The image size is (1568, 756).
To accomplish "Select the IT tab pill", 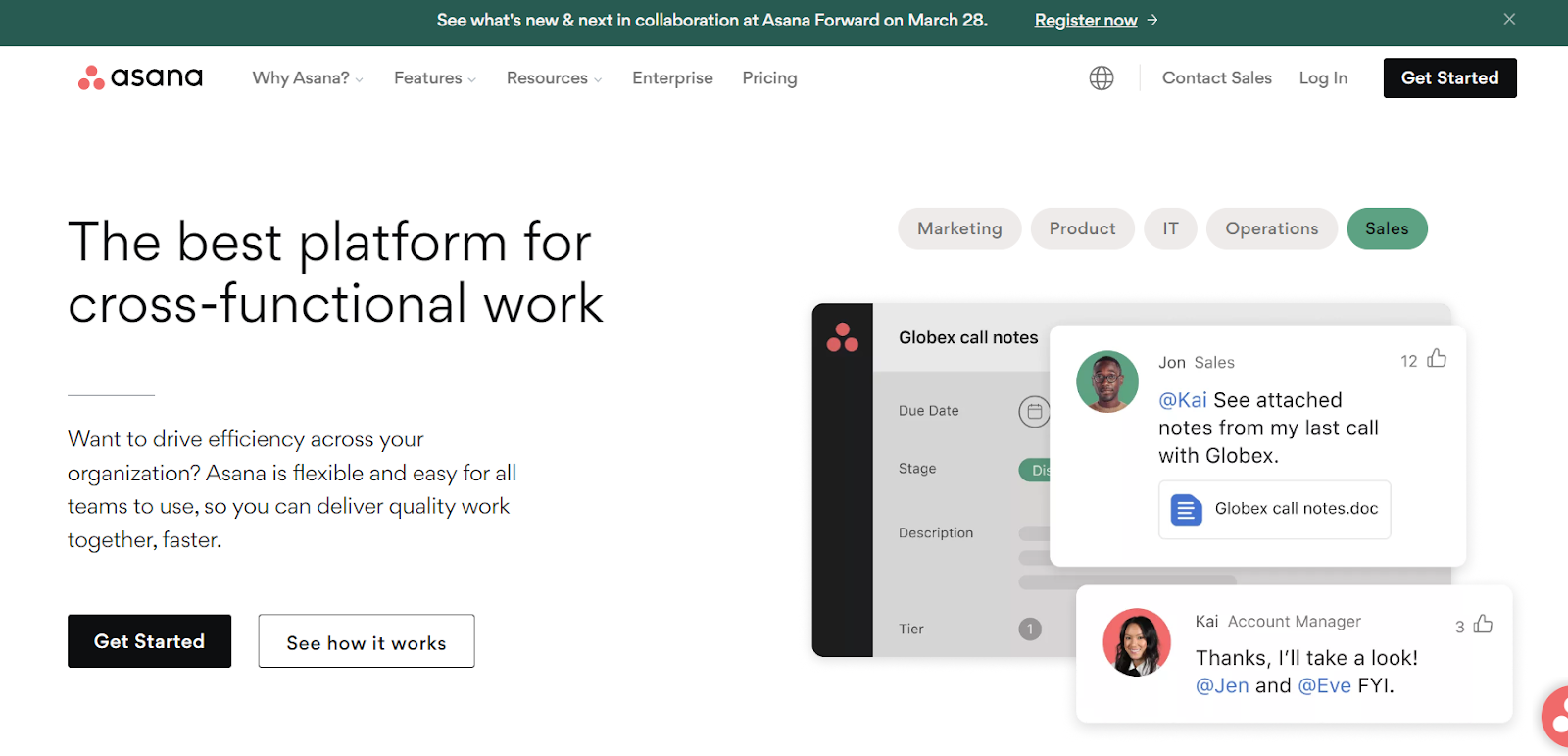I will click(1170, 228).
